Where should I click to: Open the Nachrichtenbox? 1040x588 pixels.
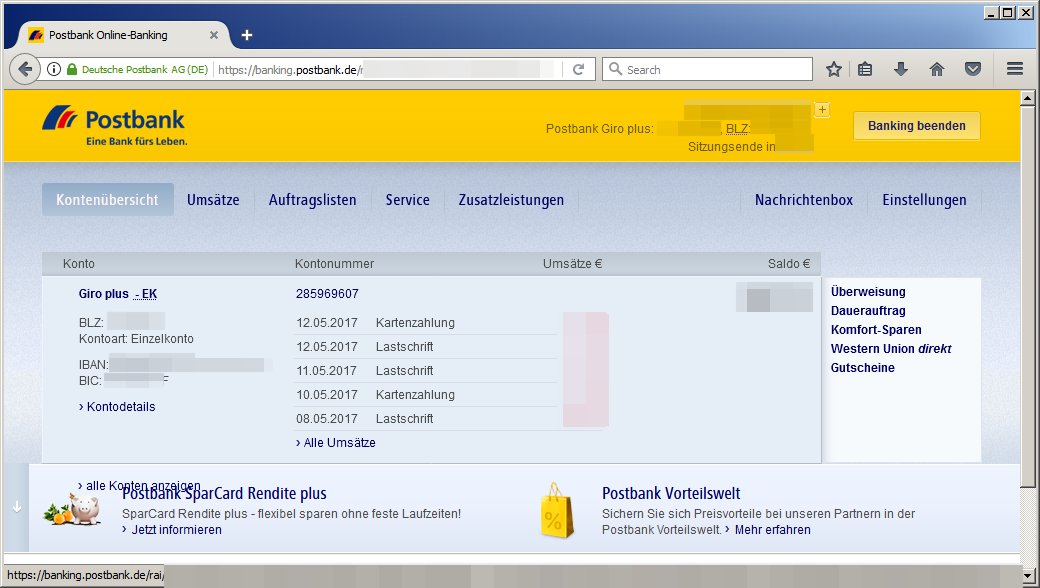click(804, 200)
